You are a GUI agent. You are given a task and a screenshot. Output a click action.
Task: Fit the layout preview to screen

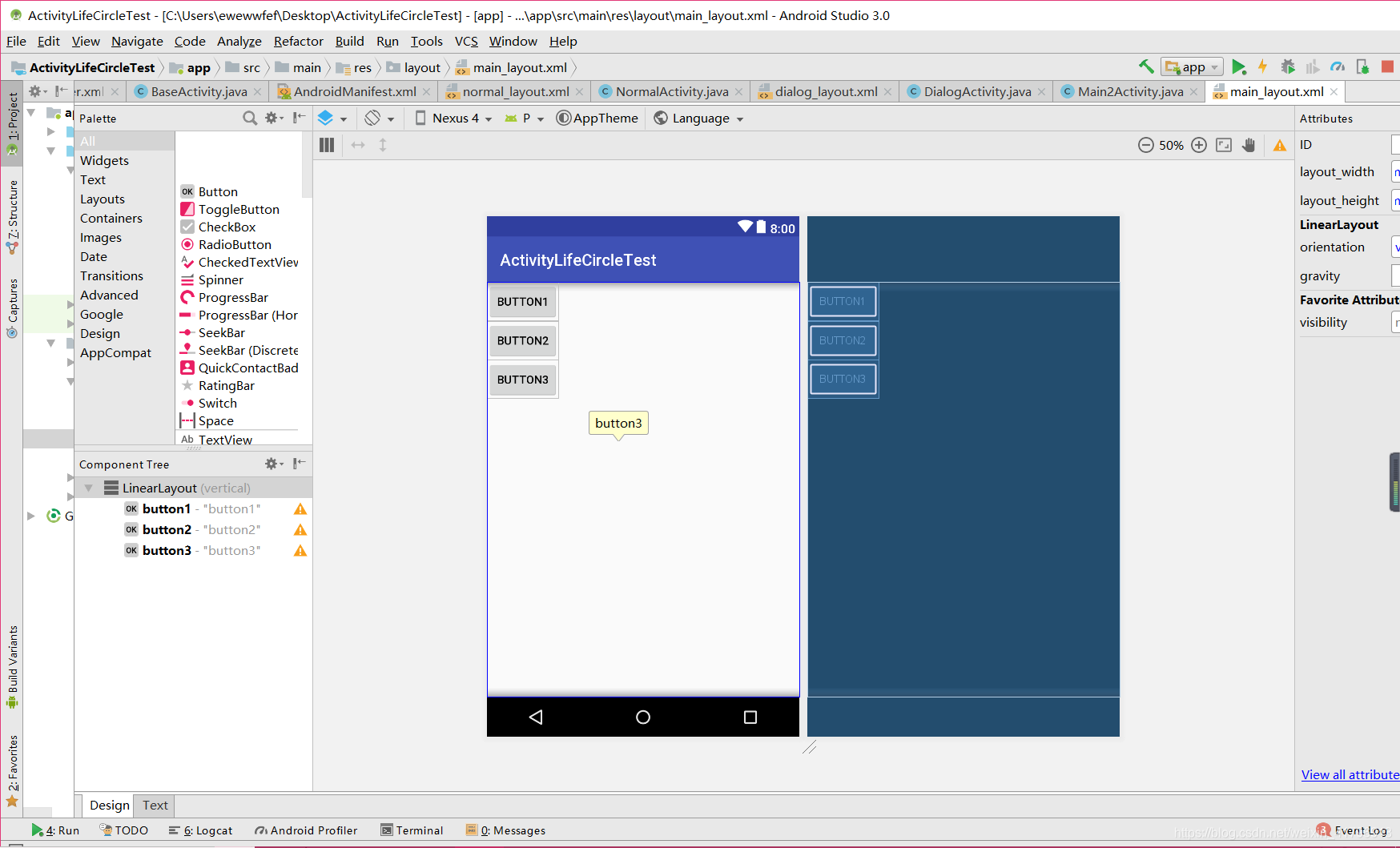point(1224,145)
